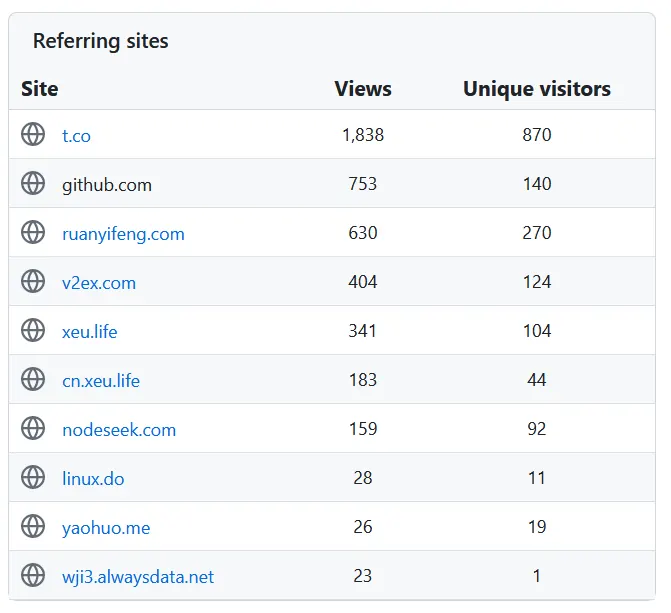This screenshot has height=613, width=671.
Task: Click the globe icon next to ruanyifeng.com
Action: [33, 232]
